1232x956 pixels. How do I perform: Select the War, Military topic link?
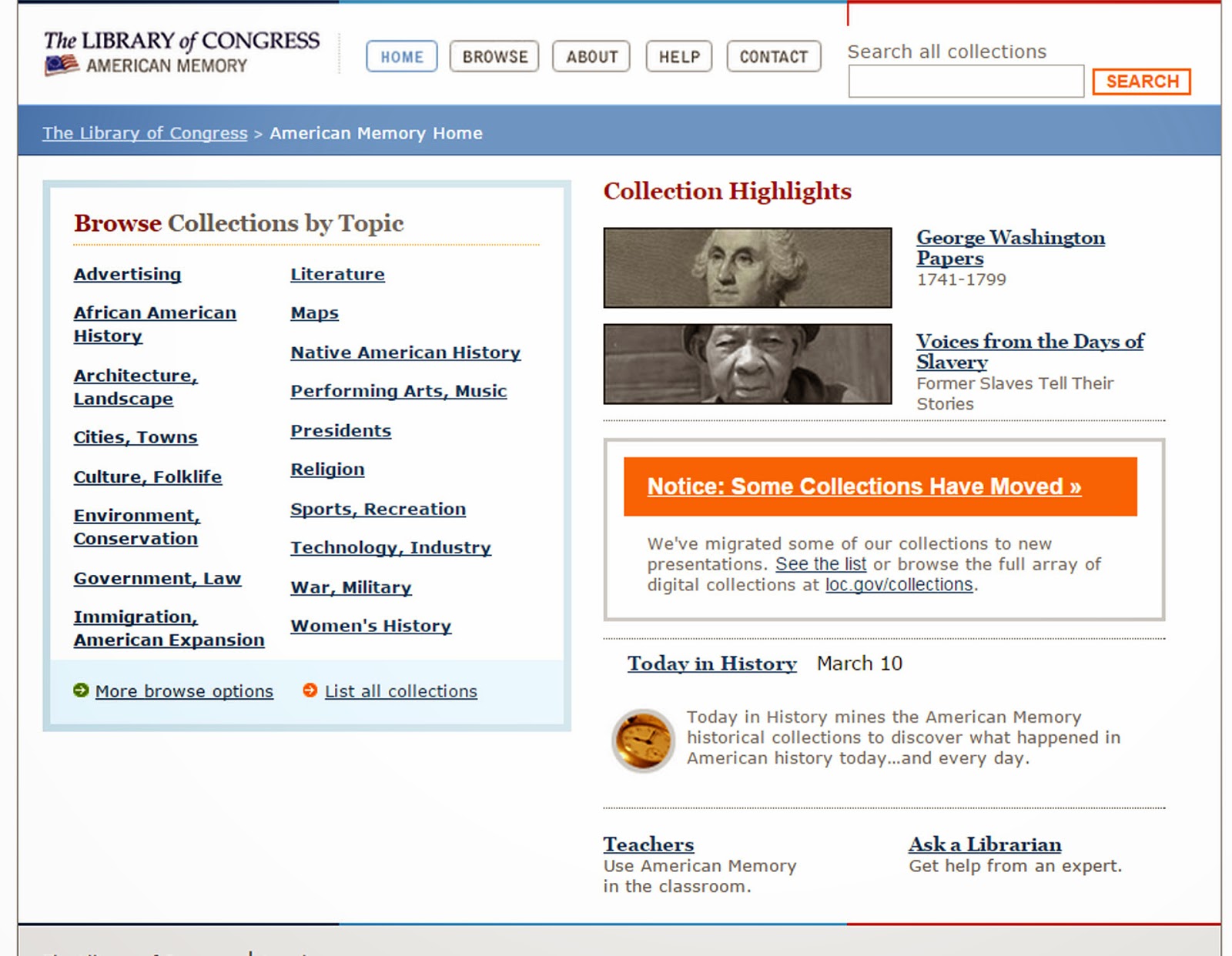(x=351, y=587)
